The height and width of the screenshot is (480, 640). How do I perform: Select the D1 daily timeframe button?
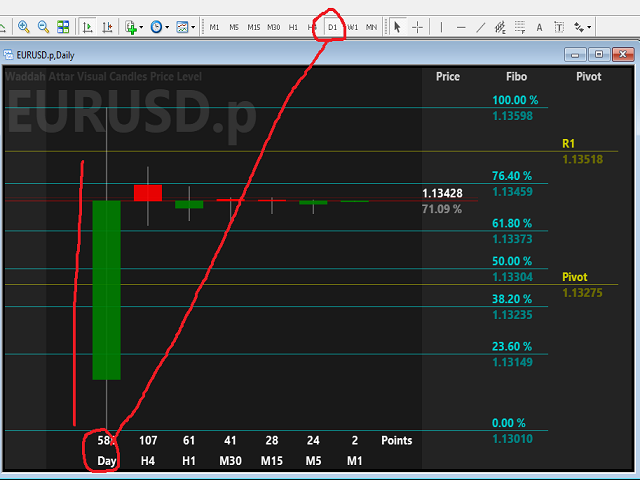tap(333, 27)
